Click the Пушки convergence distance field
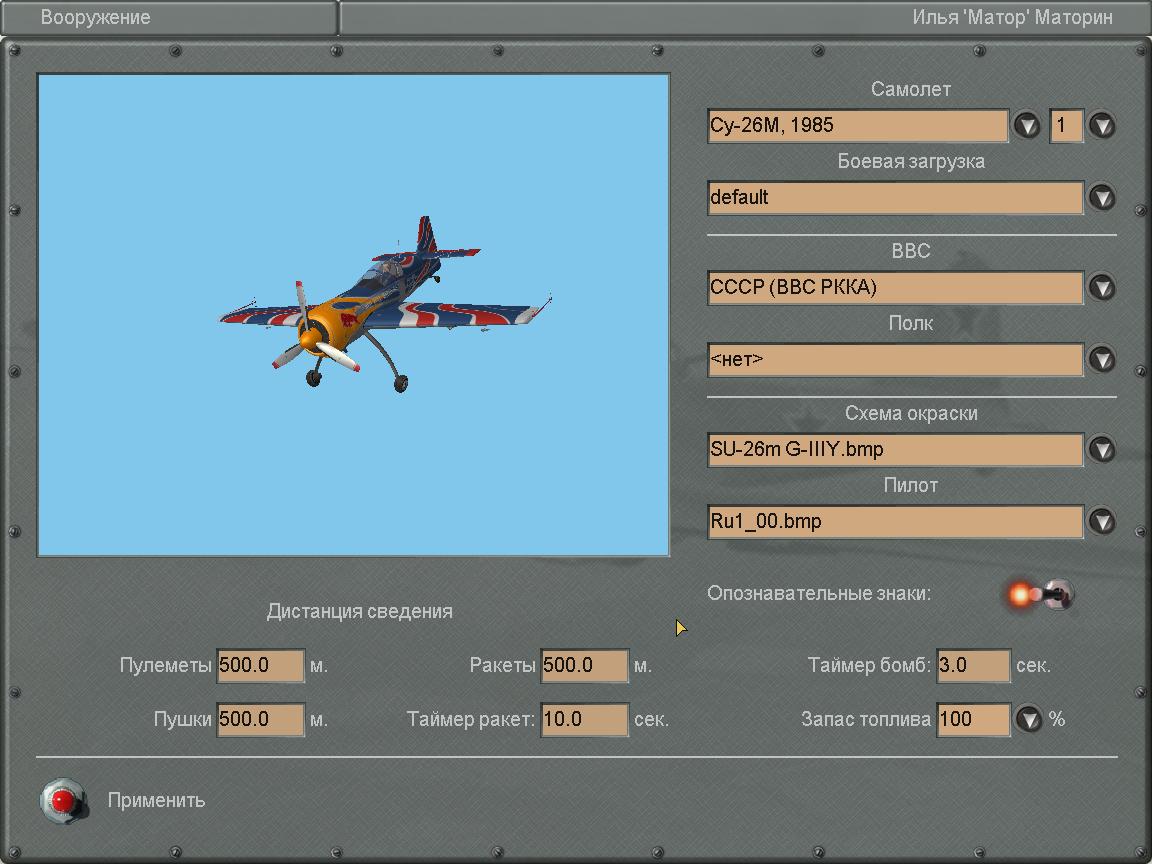Image resolution: width=1152 pixels, height=864 pixels. tap(260, 719)
